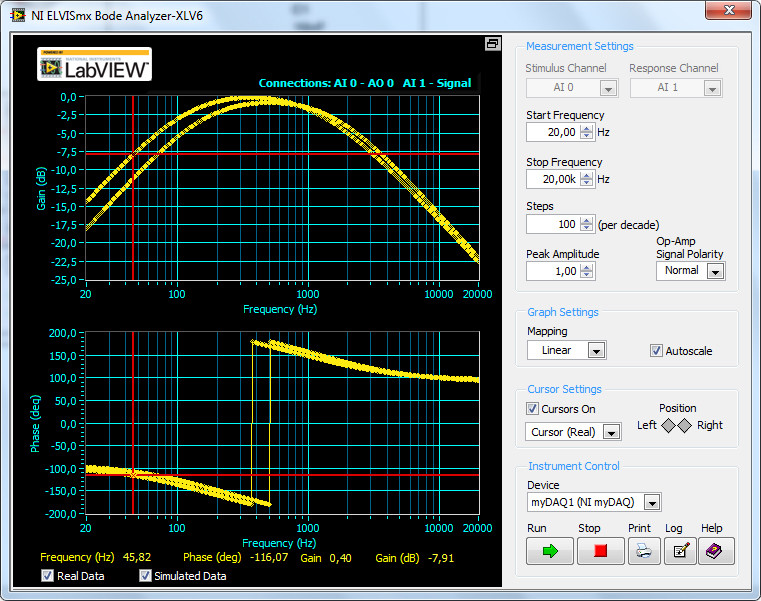Viewport: 761px width, 601px height.
Task: Click the Frequency (Hz) readout 45,82
Action: click(137, 557)
